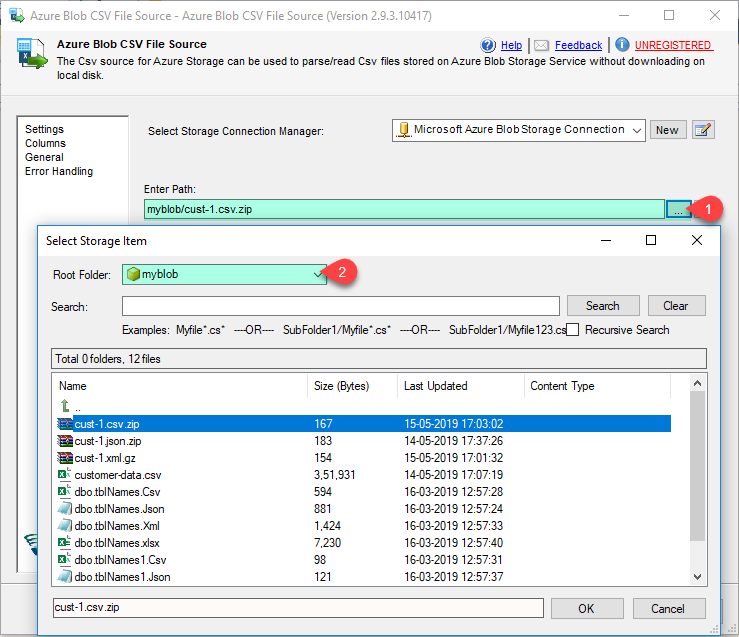This screenshot has width=739, height=637.
Task: Click the UNREGISTERED link
Action: [x=673, y=45]
